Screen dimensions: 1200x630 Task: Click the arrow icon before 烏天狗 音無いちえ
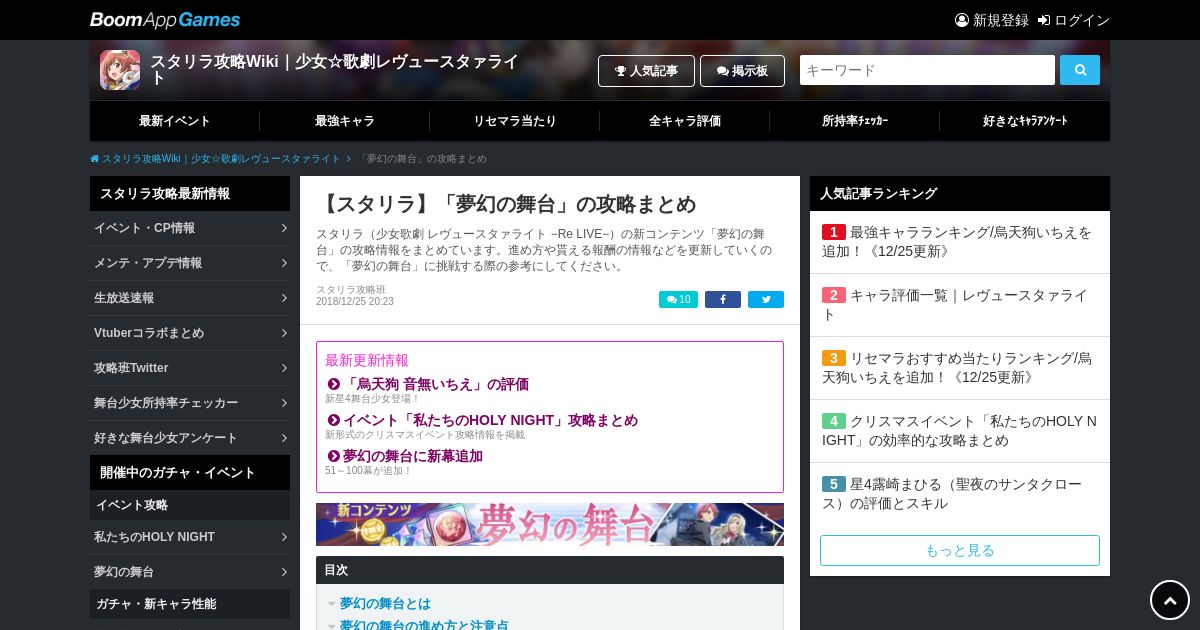pos(334,384)
